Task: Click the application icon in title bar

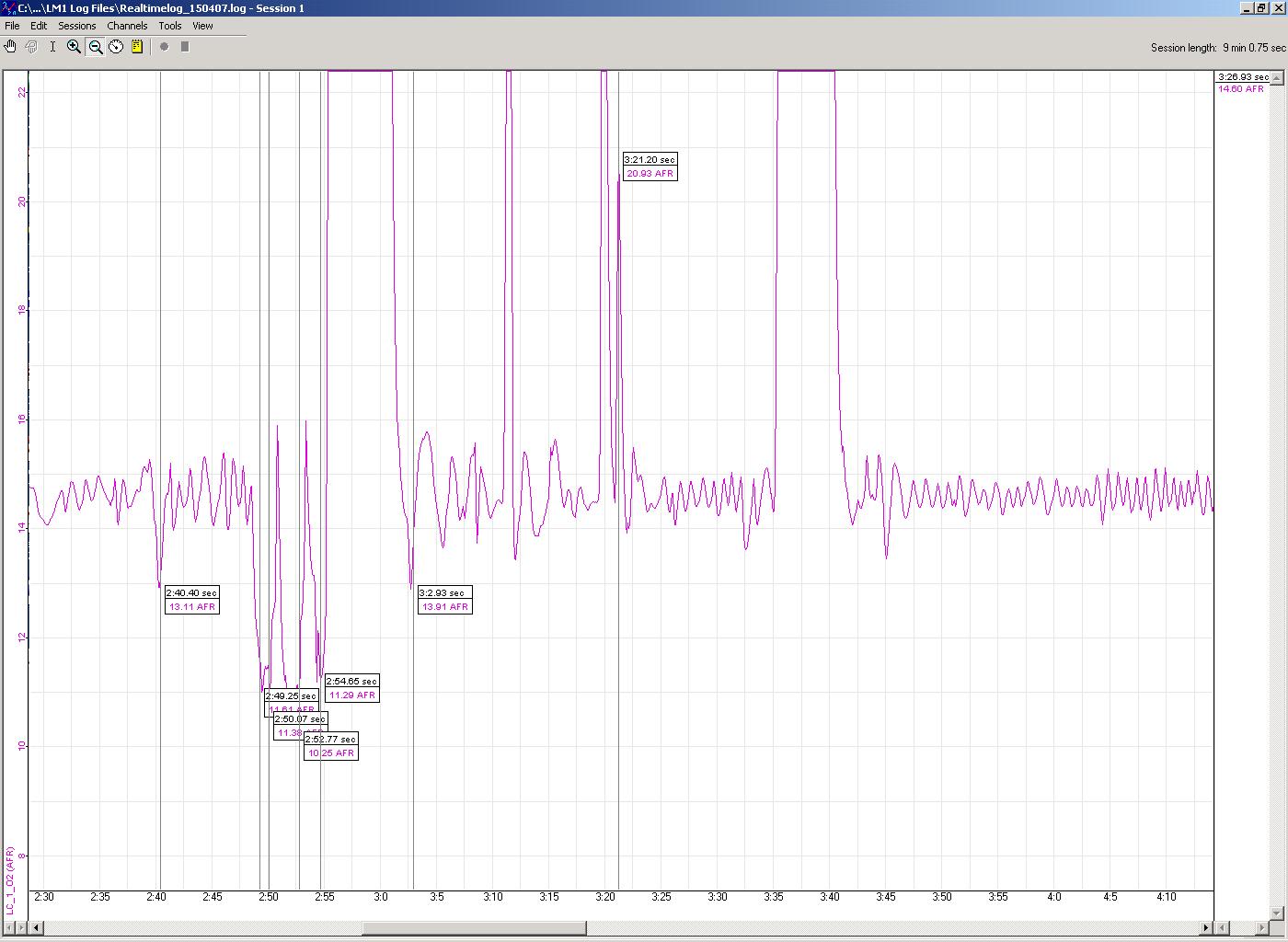Action: tap(9, 8)
